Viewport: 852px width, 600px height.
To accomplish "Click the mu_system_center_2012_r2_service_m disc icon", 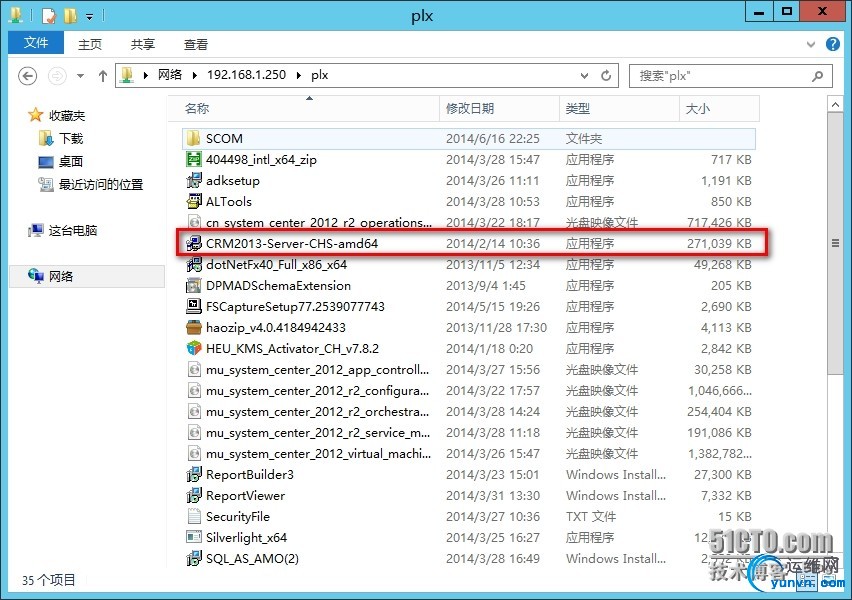I will point(193,433).
